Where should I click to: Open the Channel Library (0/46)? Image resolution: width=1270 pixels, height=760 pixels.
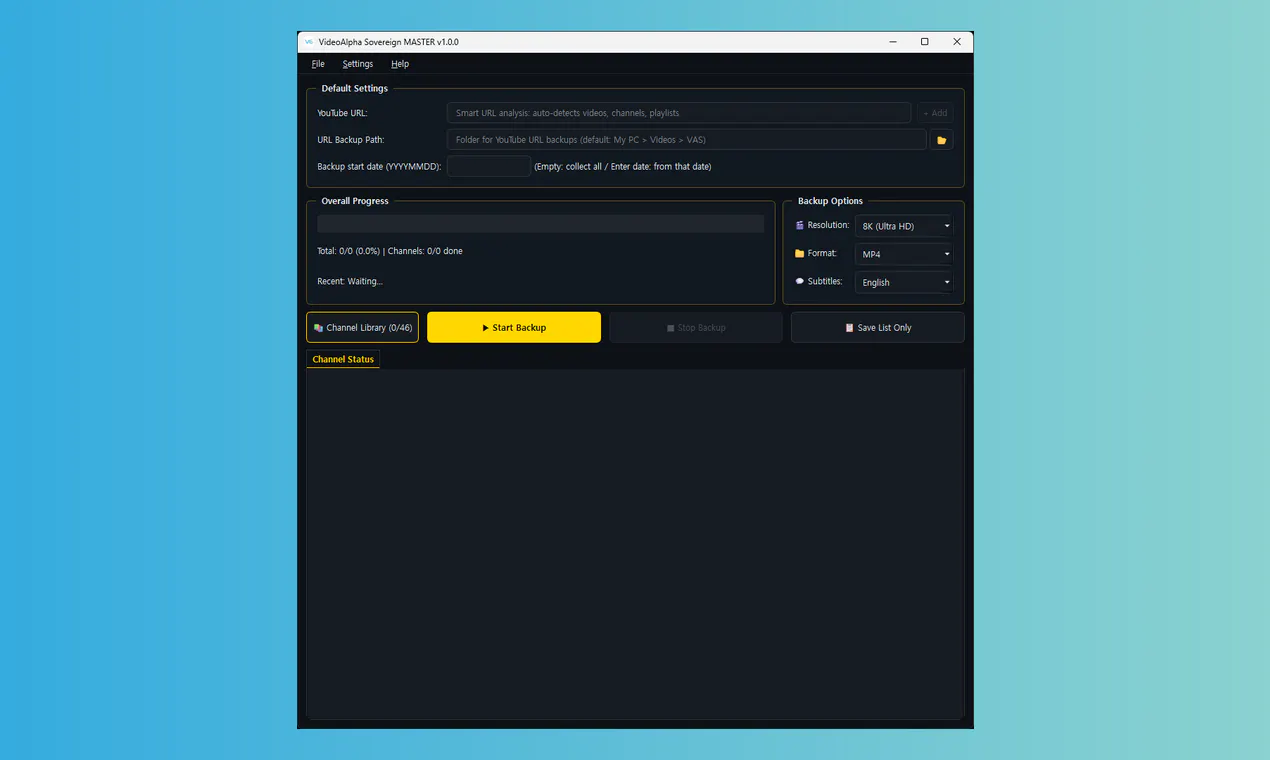[362, 328]
